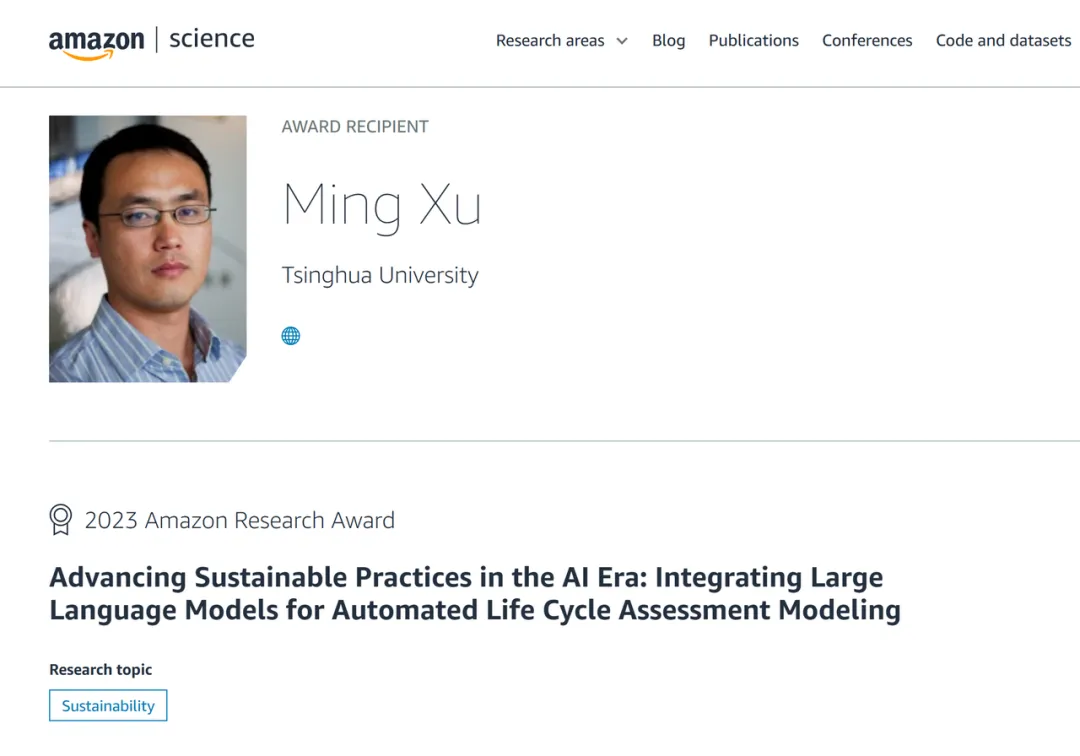Viewport: 1080px width, 756px height.
Task: Click the amazon logo in the header
Action: 96,42
